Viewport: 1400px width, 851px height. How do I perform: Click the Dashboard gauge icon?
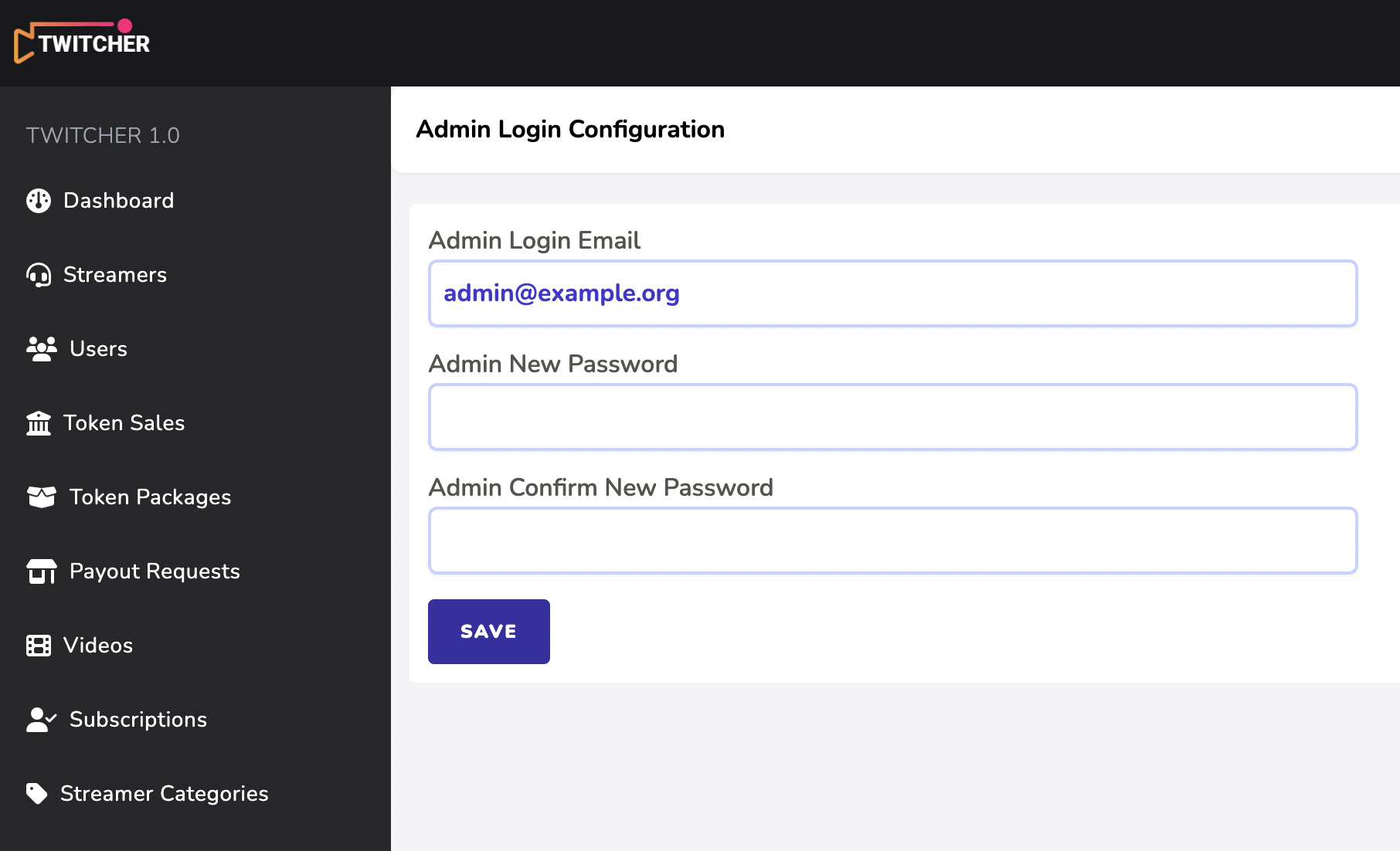[x=39, y=201]
